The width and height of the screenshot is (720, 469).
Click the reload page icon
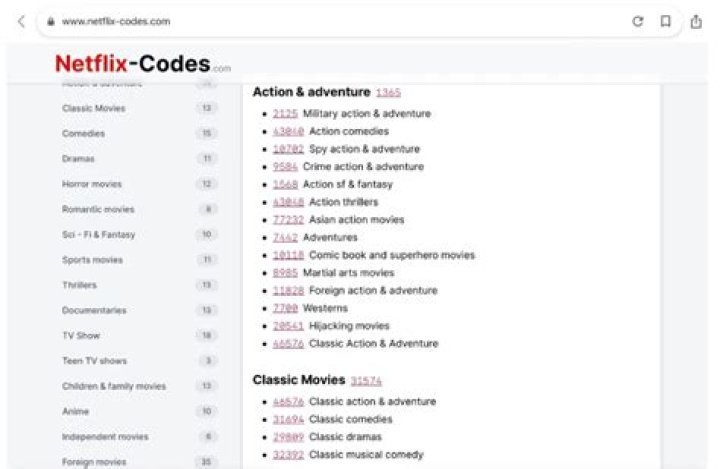637,21
